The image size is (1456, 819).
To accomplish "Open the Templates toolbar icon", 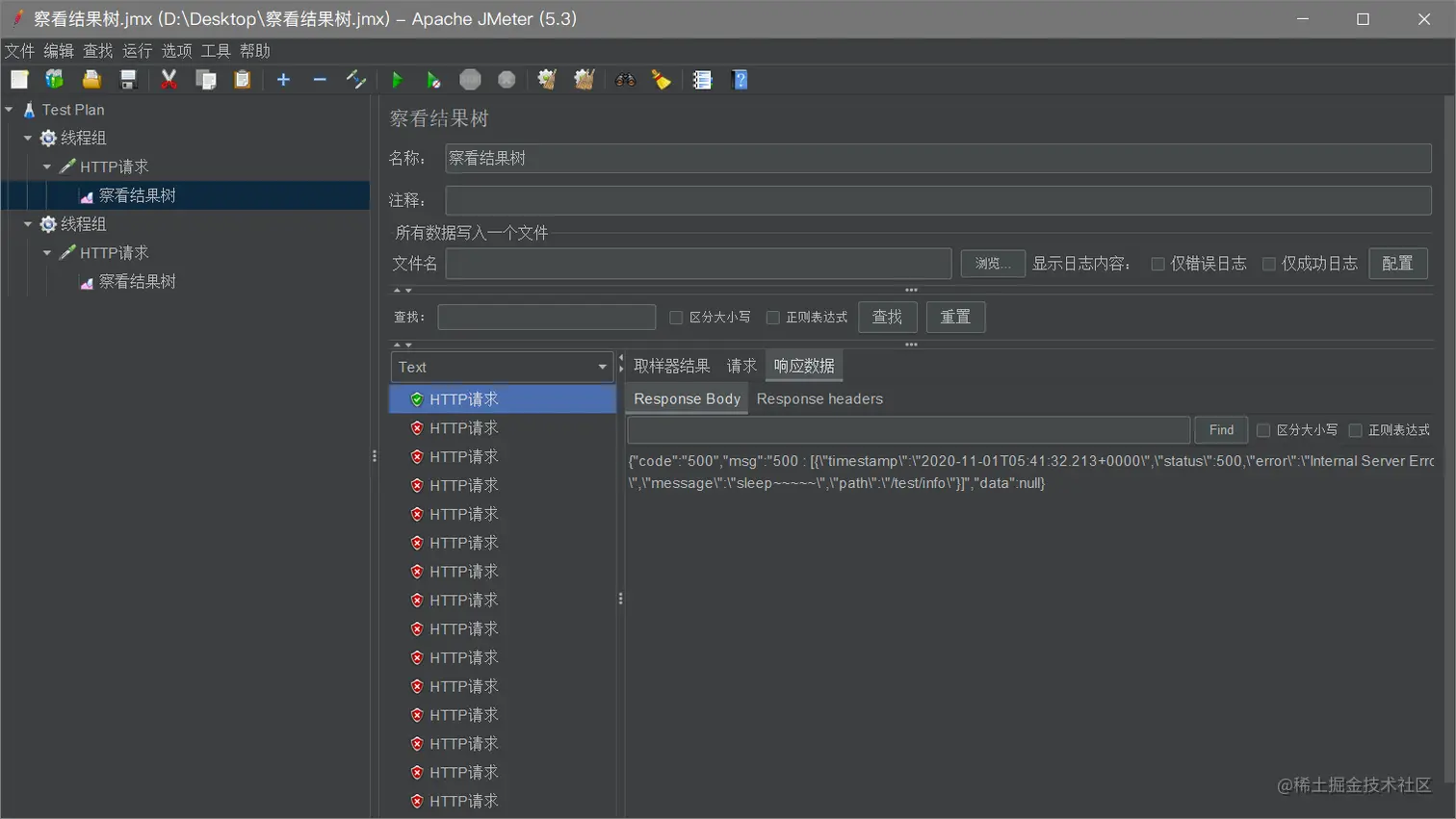I will [55, 80].
